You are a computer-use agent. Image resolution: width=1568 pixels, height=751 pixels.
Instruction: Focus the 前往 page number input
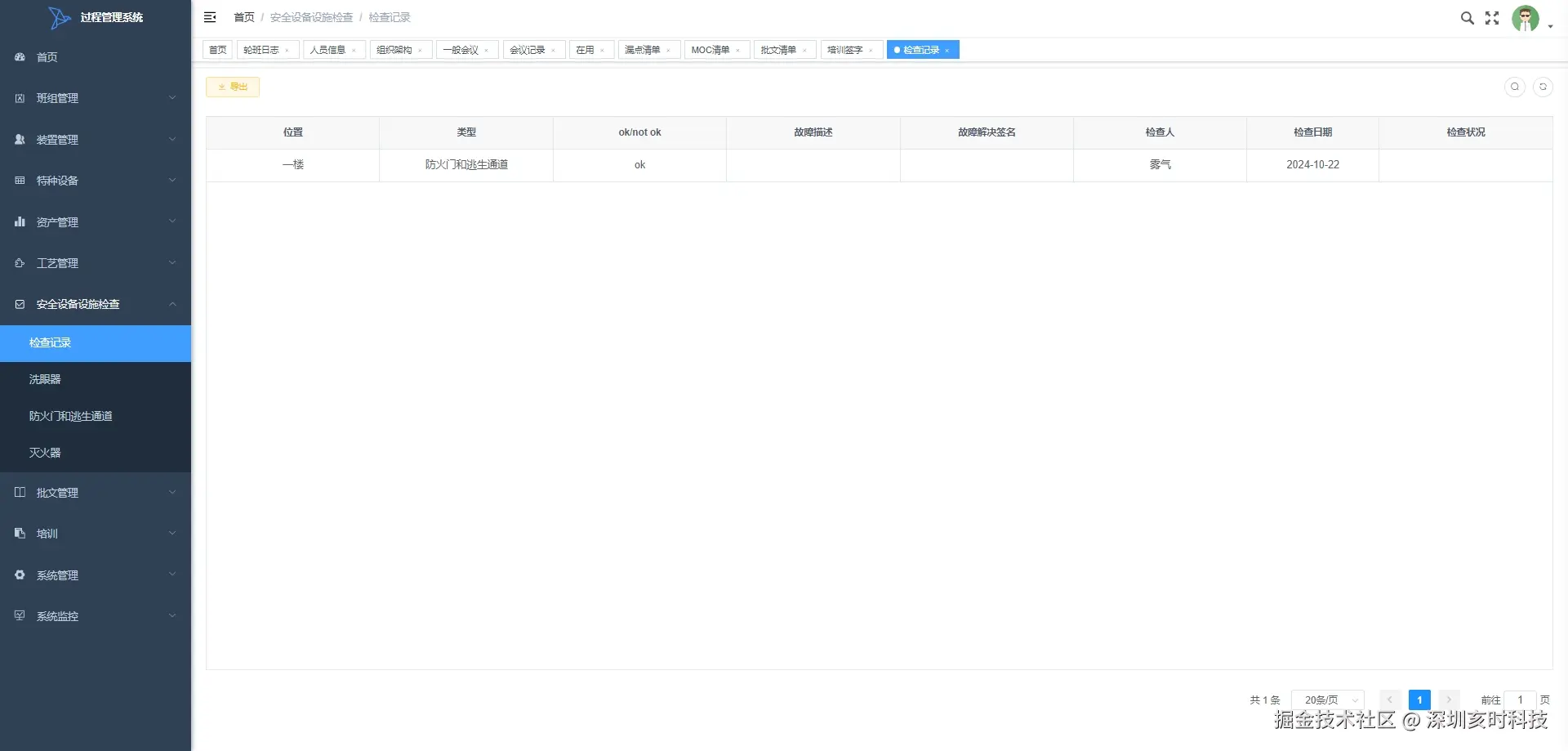[1520, 700]
